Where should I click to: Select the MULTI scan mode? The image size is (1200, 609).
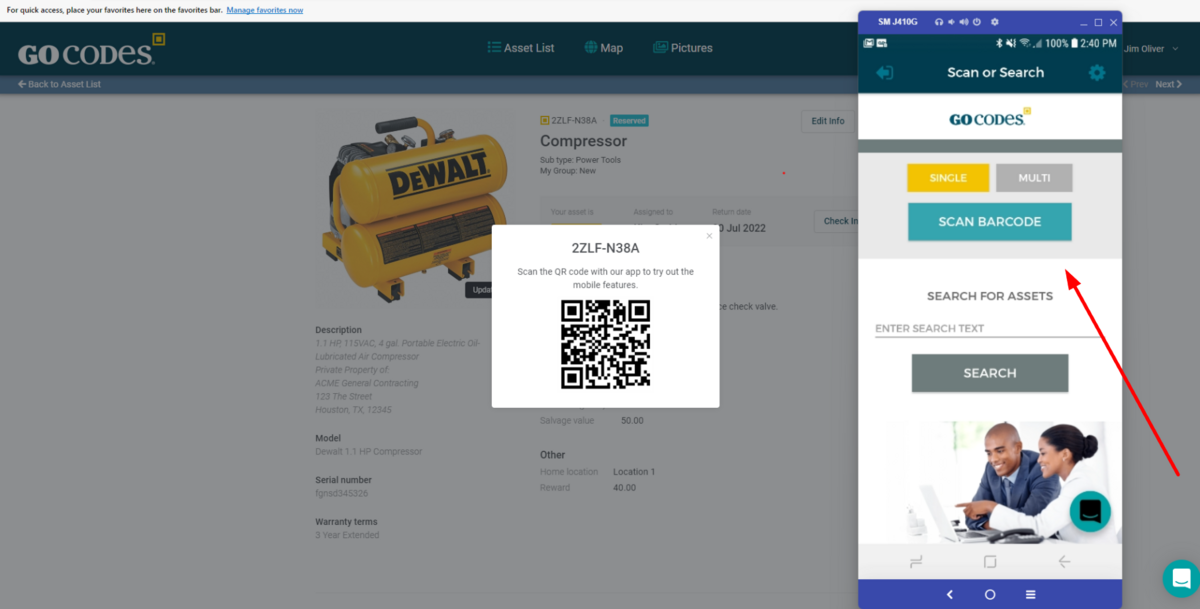pyautogui.click(x=1034, y=178)
